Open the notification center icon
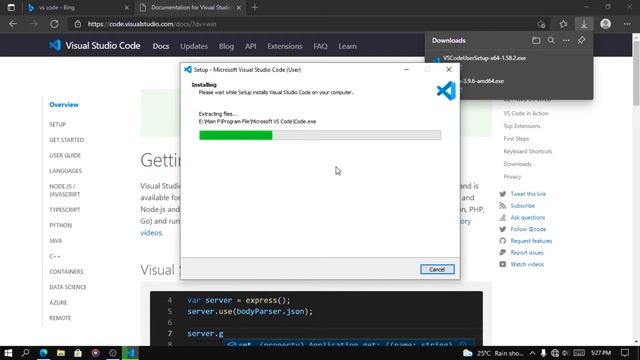 [x=625, y=353]
